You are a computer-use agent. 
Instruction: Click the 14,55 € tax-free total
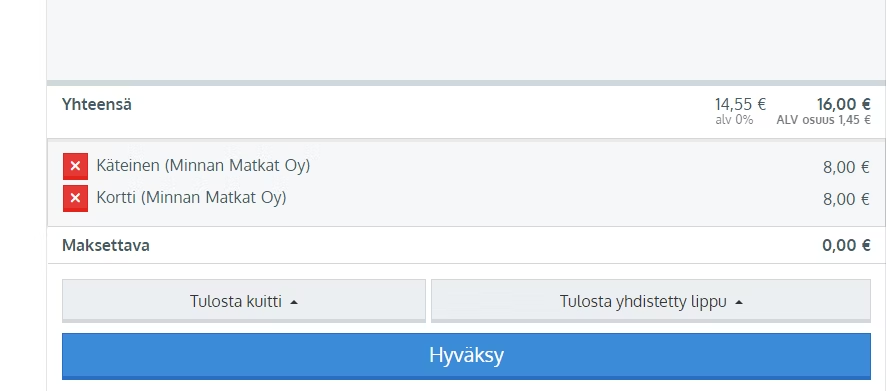(740, 105)
